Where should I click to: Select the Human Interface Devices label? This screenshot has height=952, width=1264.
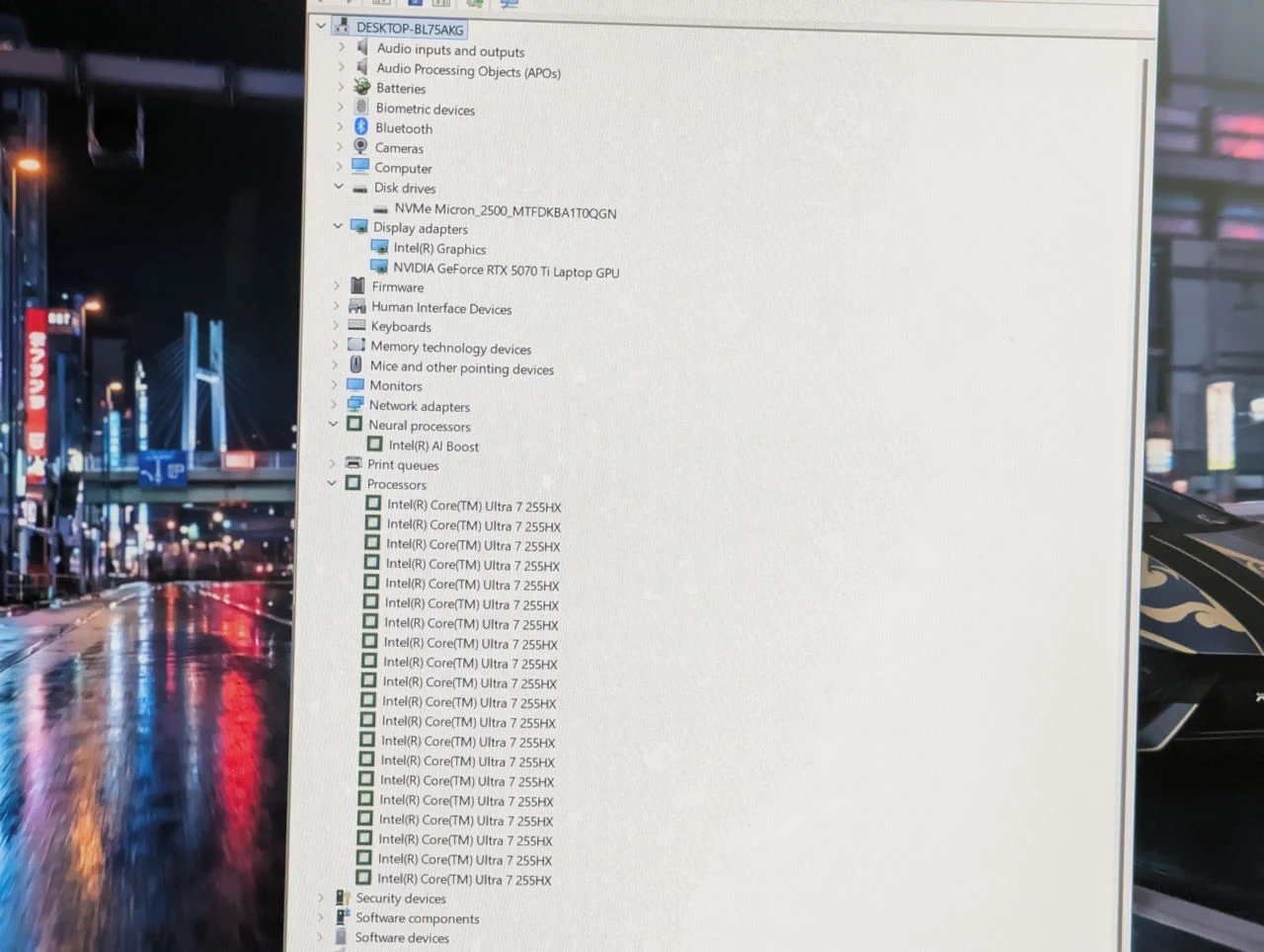point(441,308)
